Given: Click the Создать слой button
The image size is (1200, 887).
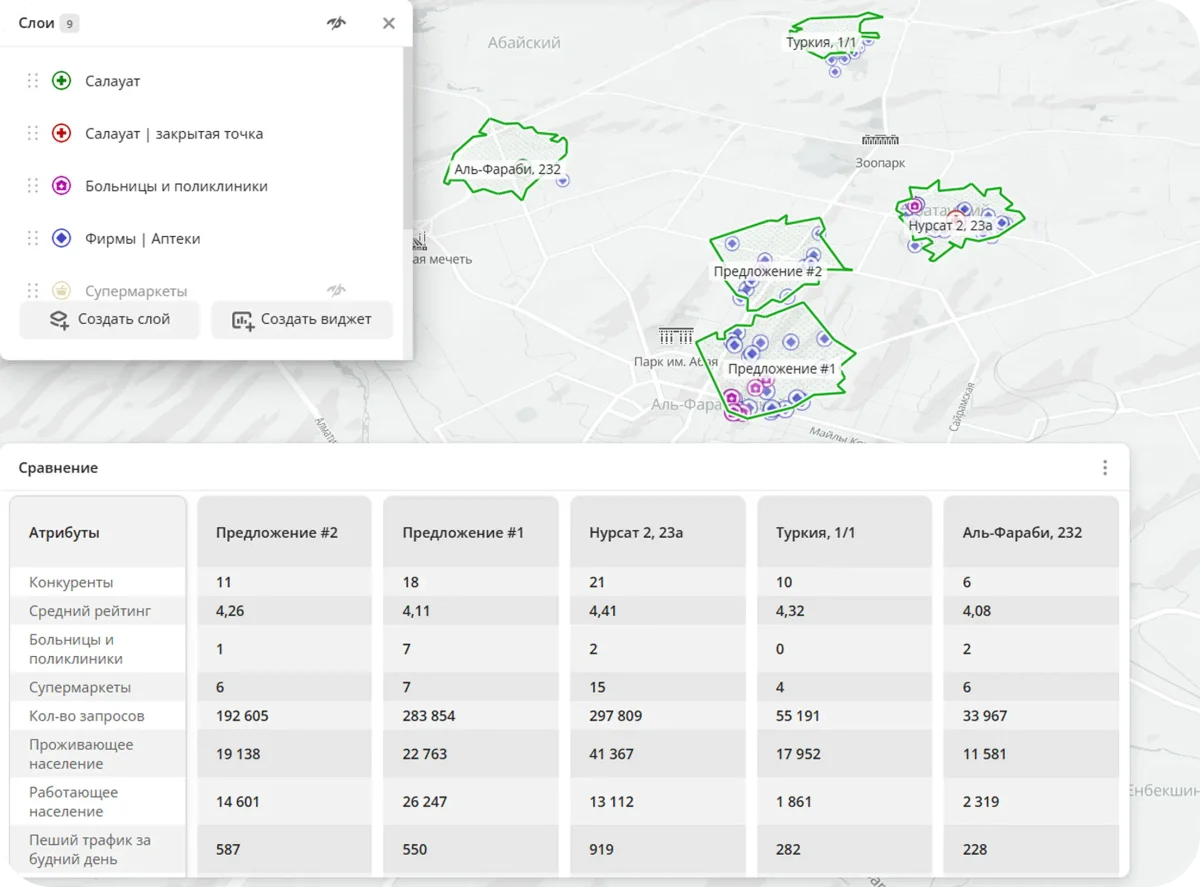Looking at the screenshot, I should point(109,320).
